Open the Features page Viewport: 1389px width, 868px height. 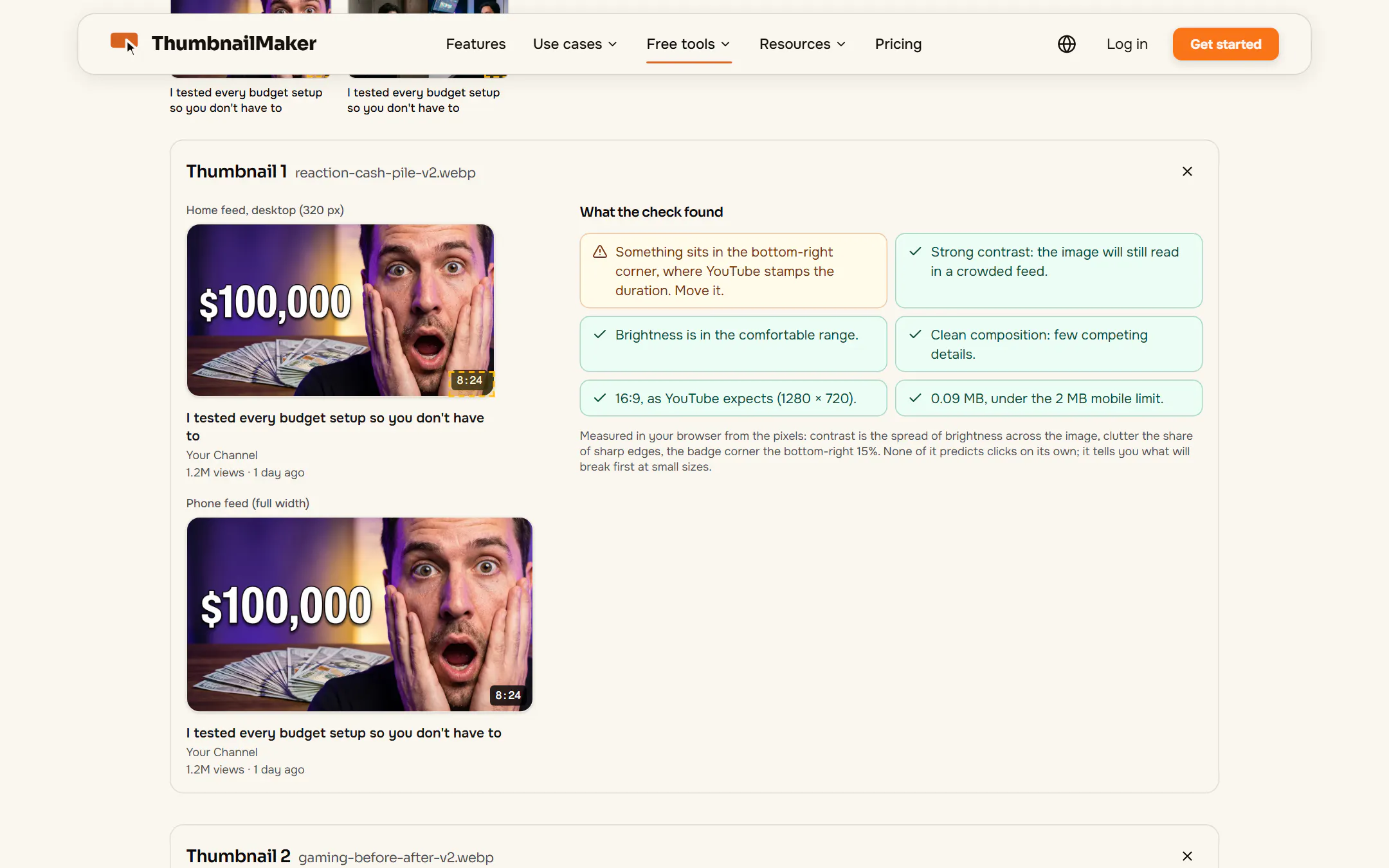[476, 44]
